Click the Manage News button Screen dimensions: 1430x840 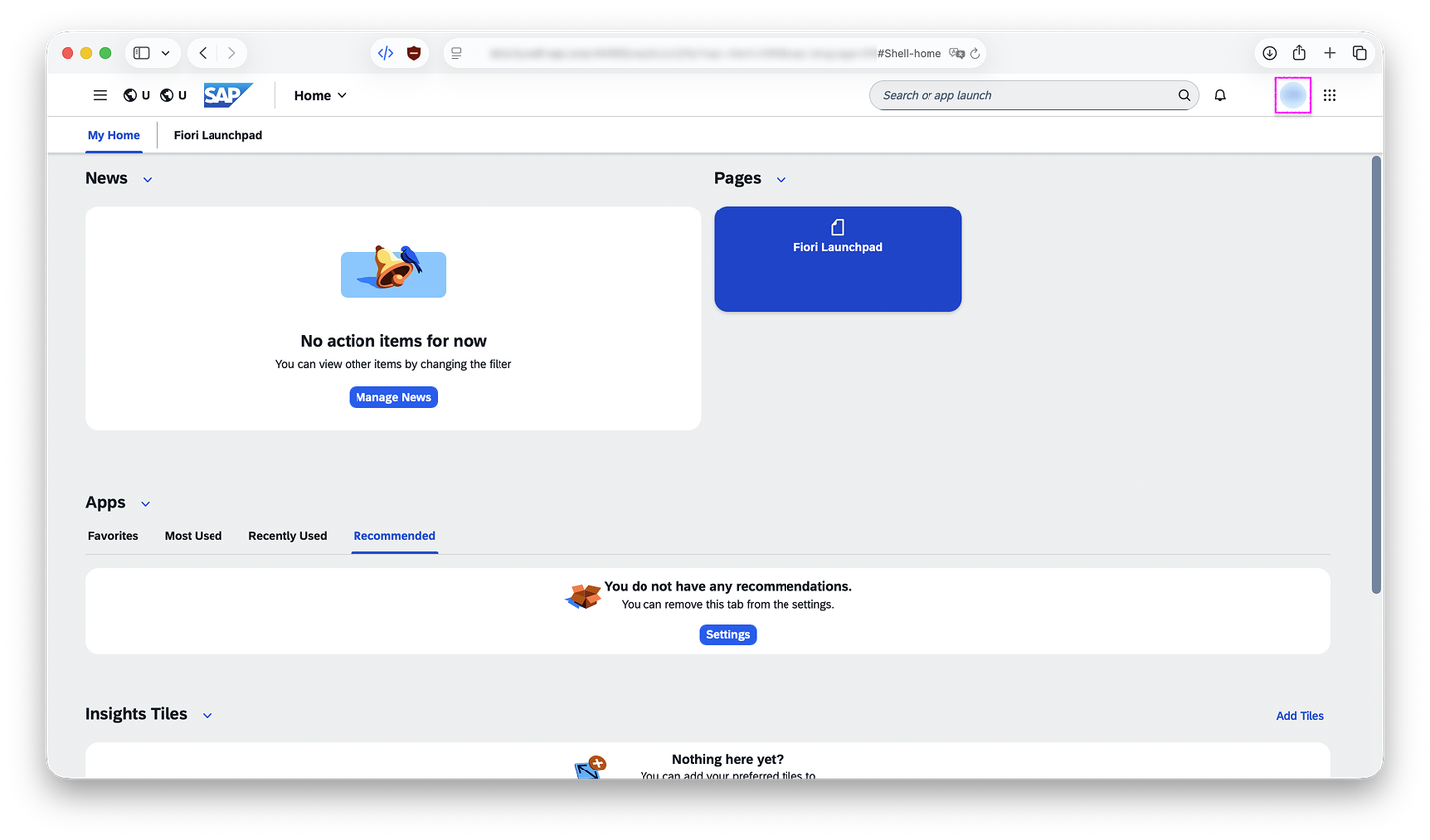pyautogui.click(x=393, y=397)
